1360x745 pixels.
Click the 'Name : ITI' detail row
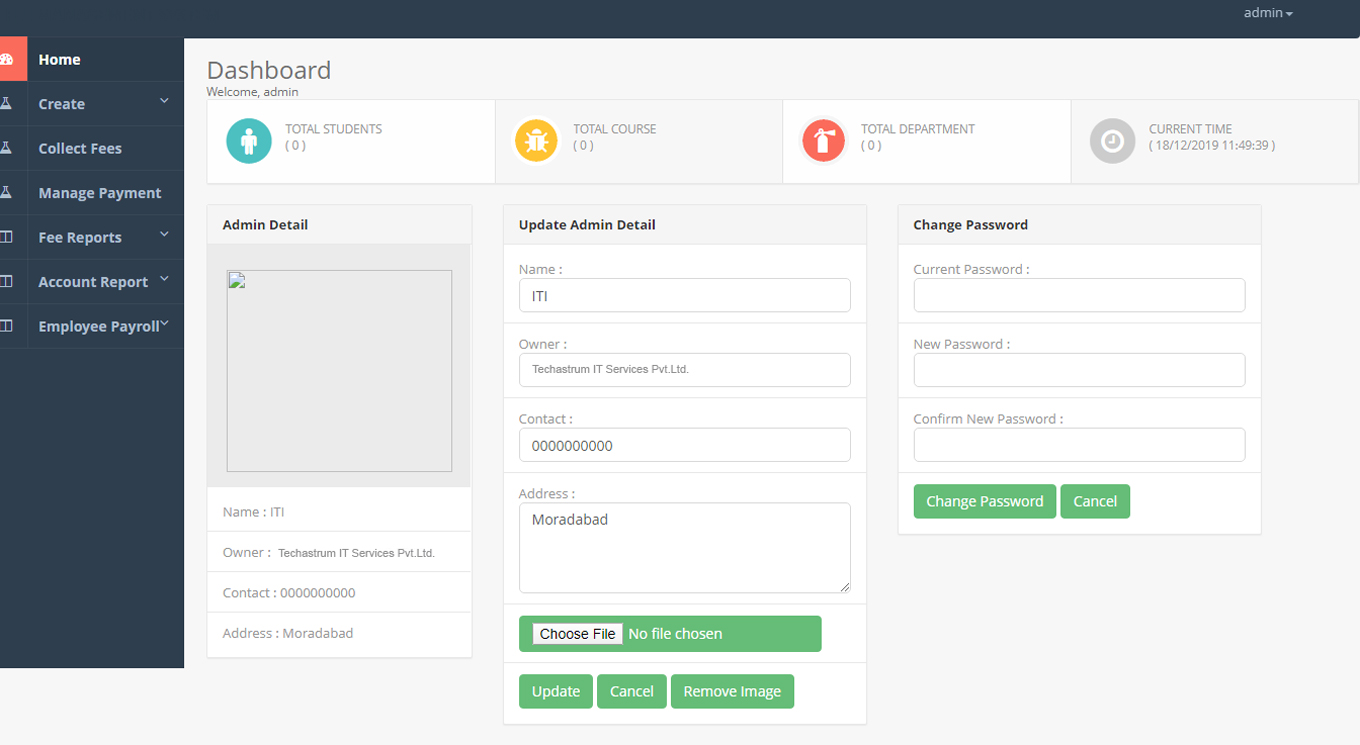pos(339,511)
